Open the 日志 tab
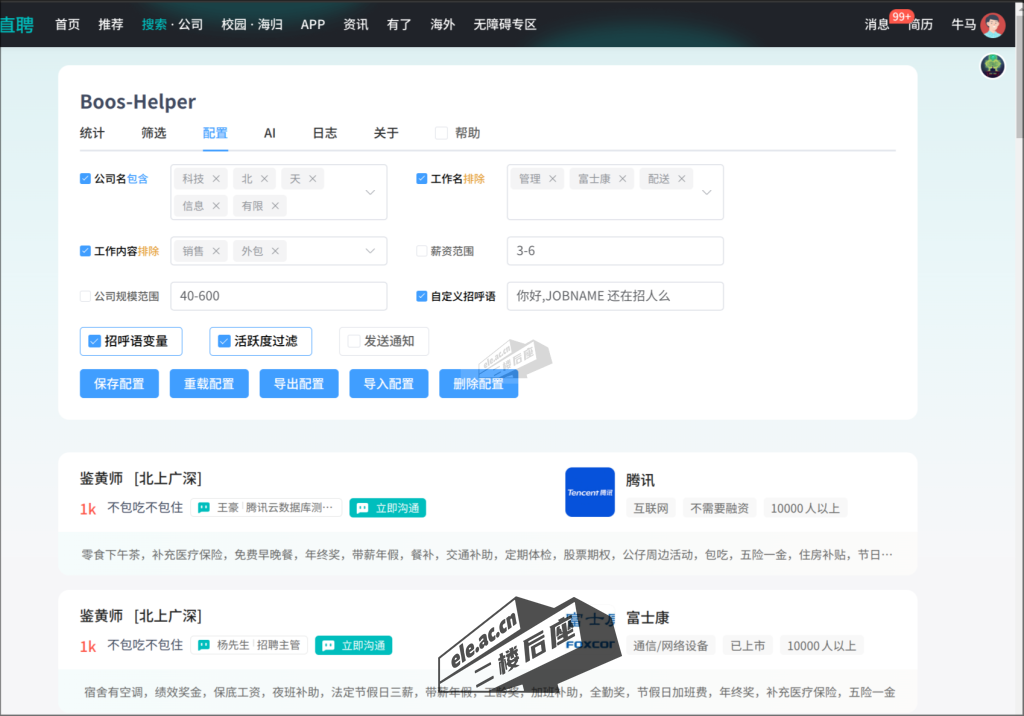Screen dimensions: 1024x716 coord(324,133)
